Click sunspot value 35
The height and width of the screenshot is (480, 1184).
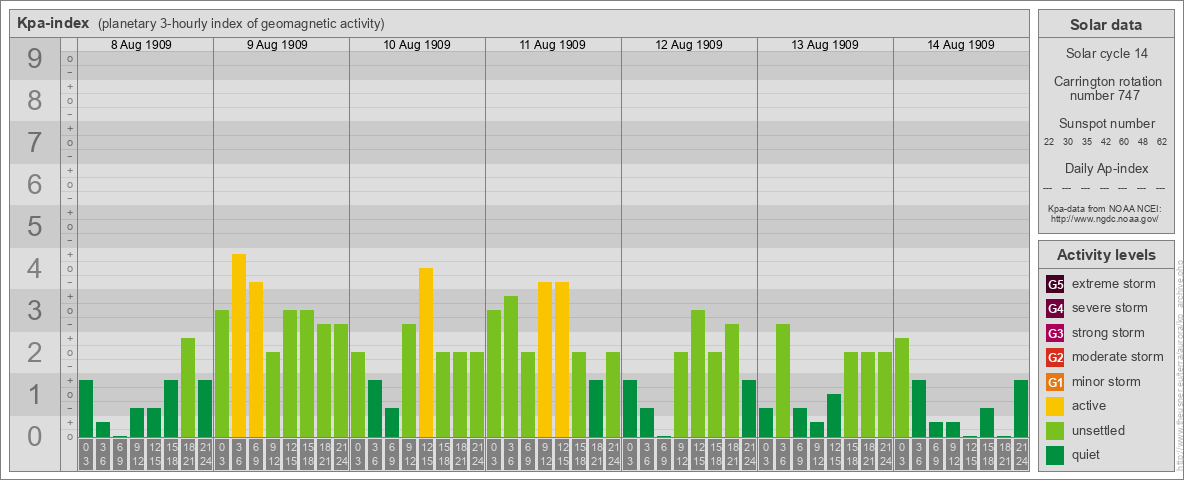click(1087, 142)
